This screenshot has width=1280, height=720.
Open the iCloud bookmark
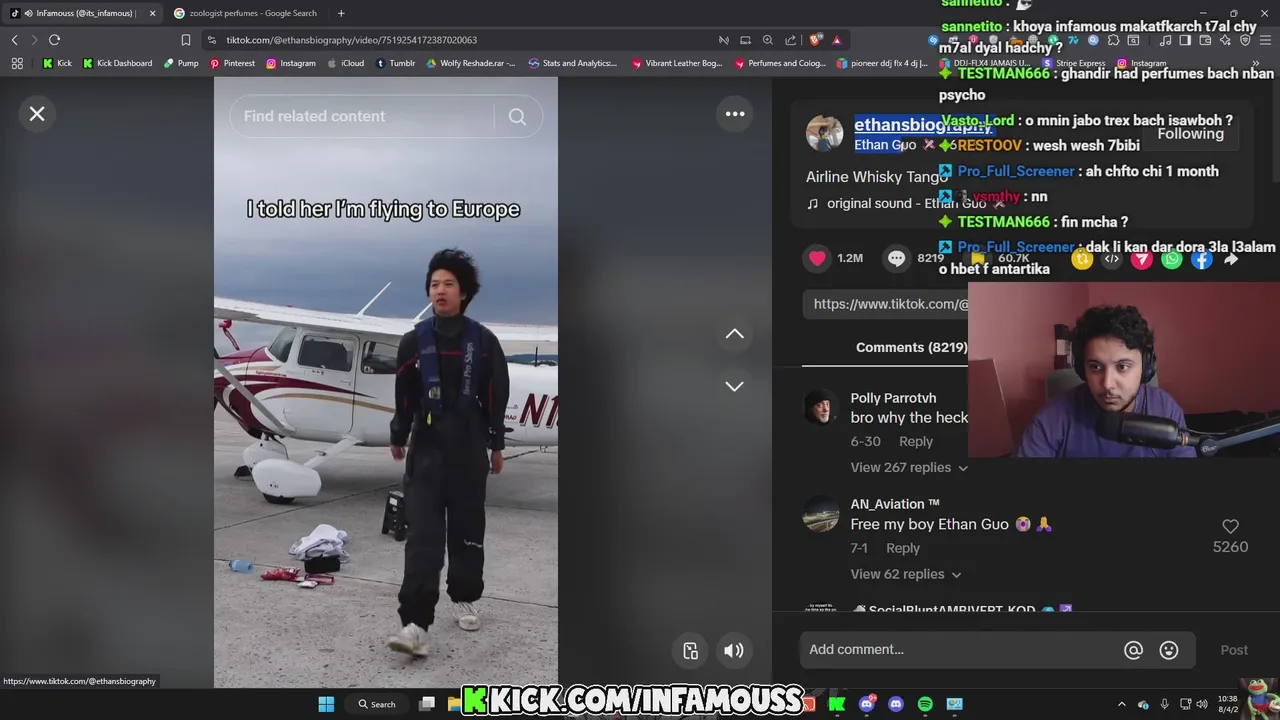click(x=346, y=63)
